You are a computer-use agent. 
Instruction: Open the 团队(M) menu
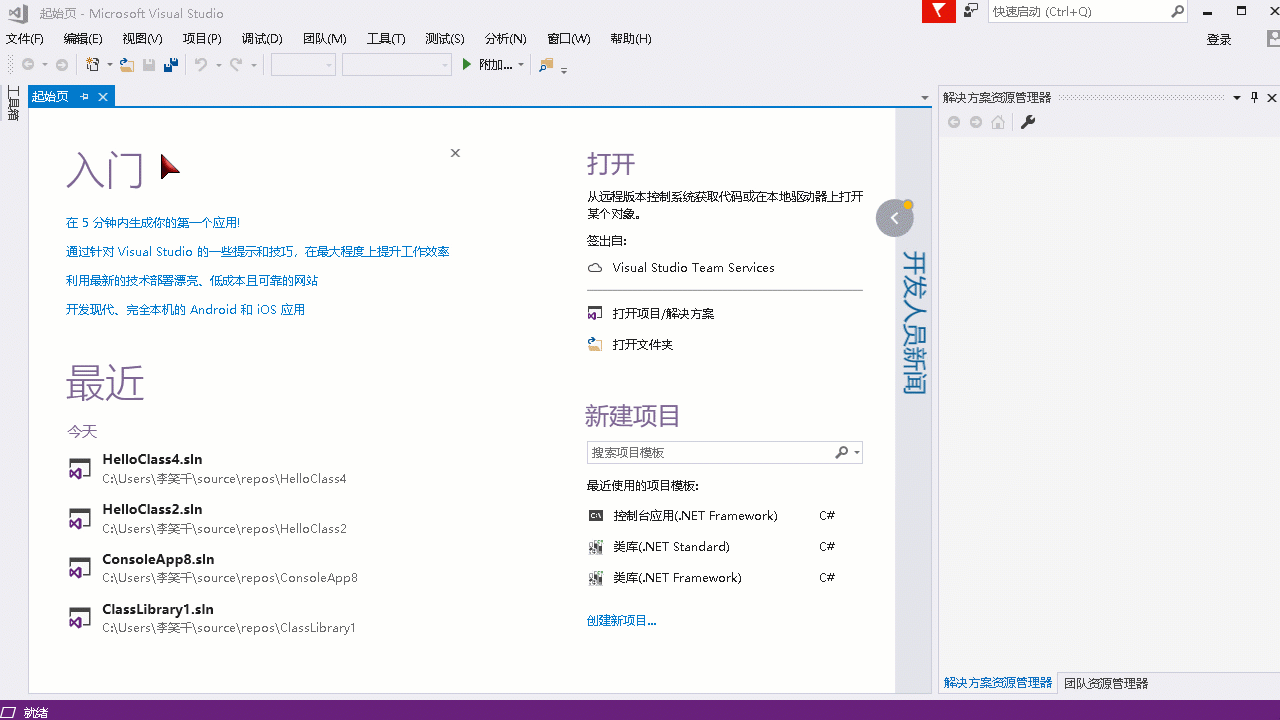click(x=324, y=39)
